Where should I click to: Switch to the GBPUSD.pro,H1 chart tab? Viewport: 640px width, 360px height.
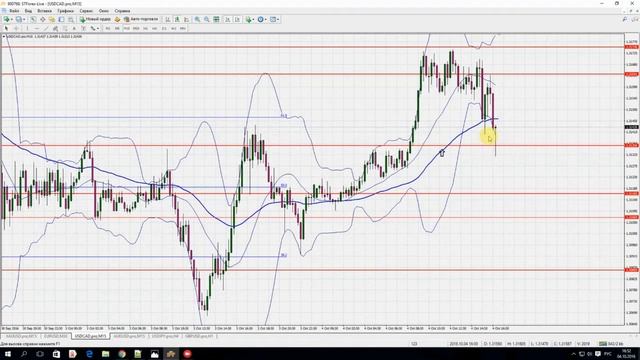coord(199,336)
